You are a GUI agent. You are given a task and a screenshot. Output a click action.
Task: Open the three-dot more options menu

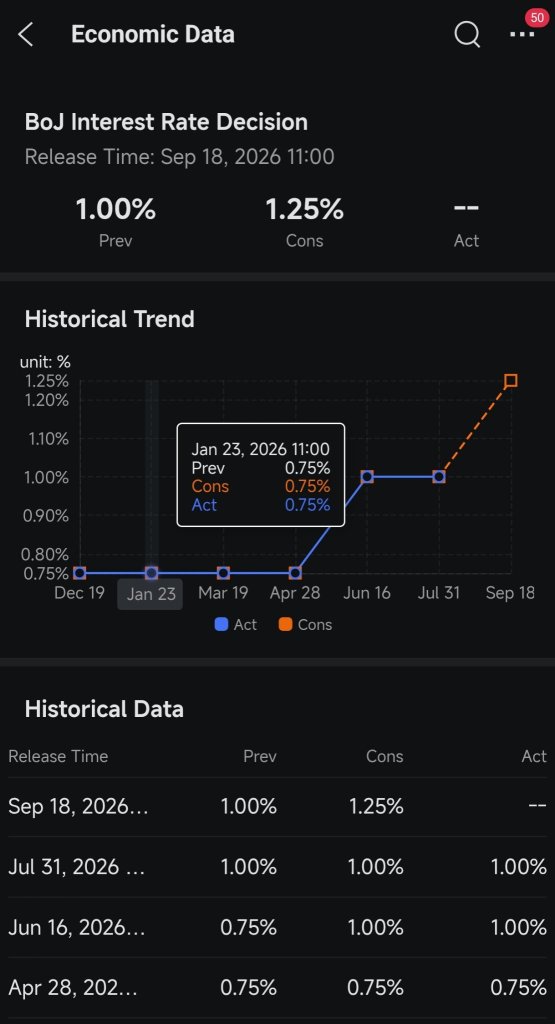(522, 35)
